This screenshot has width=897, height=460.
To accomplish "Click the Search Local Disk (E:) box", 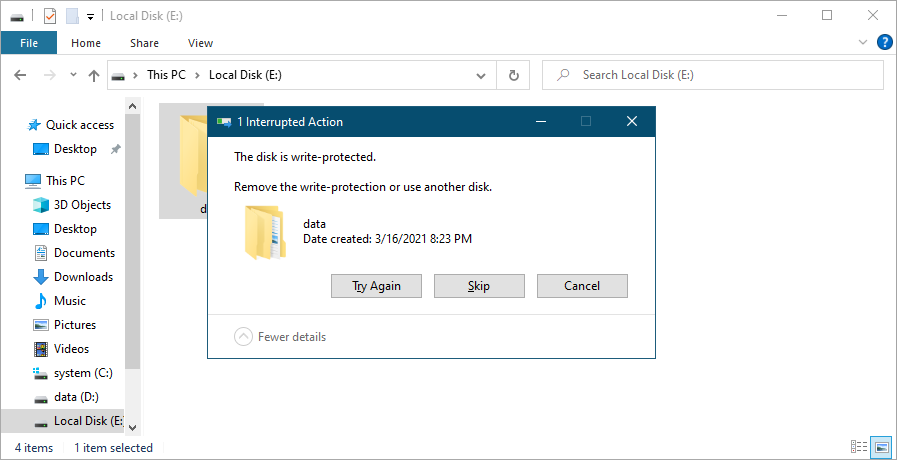I will pos(712,75).
